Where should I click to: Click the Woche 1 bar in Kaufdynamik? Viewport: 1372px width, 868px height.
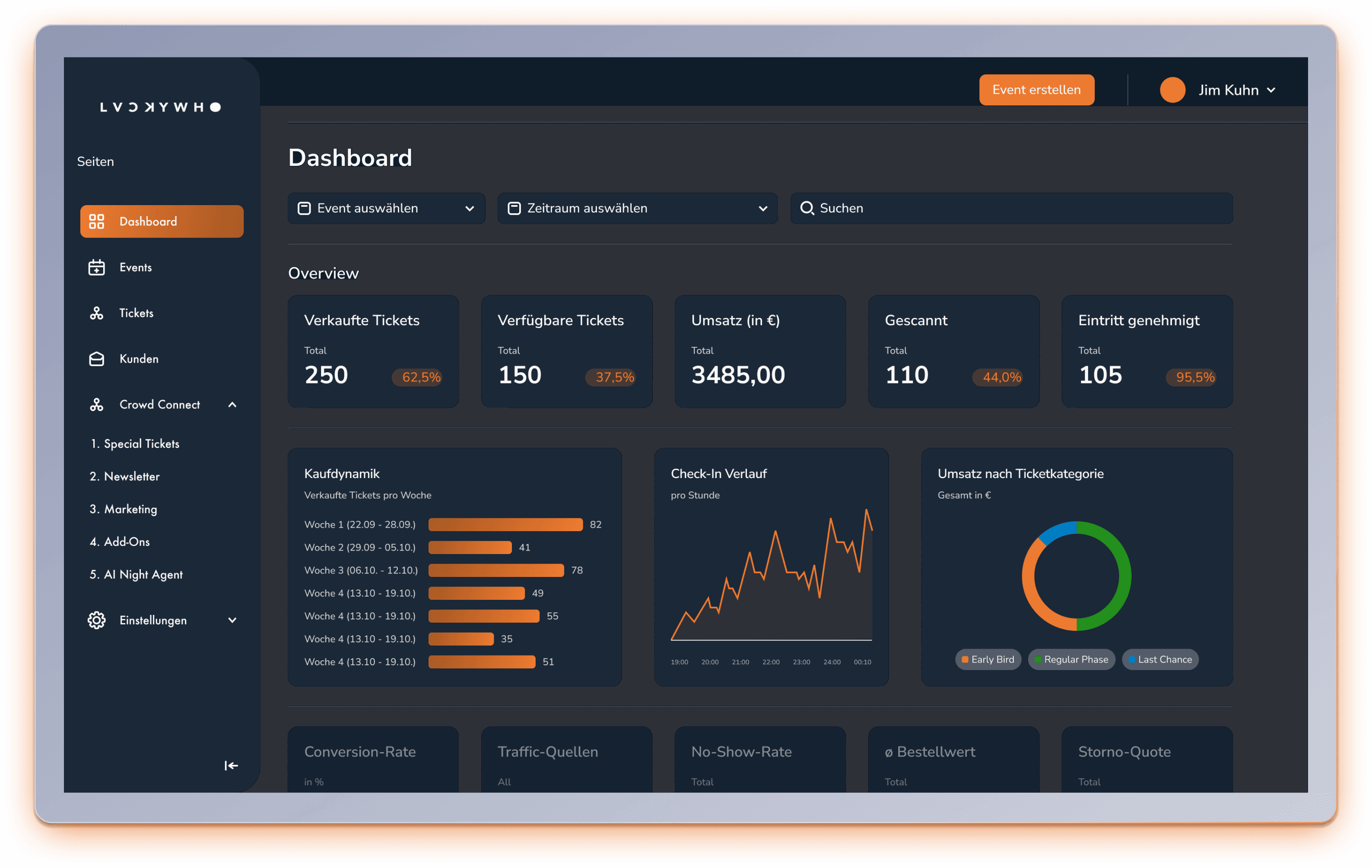point(505,525)
